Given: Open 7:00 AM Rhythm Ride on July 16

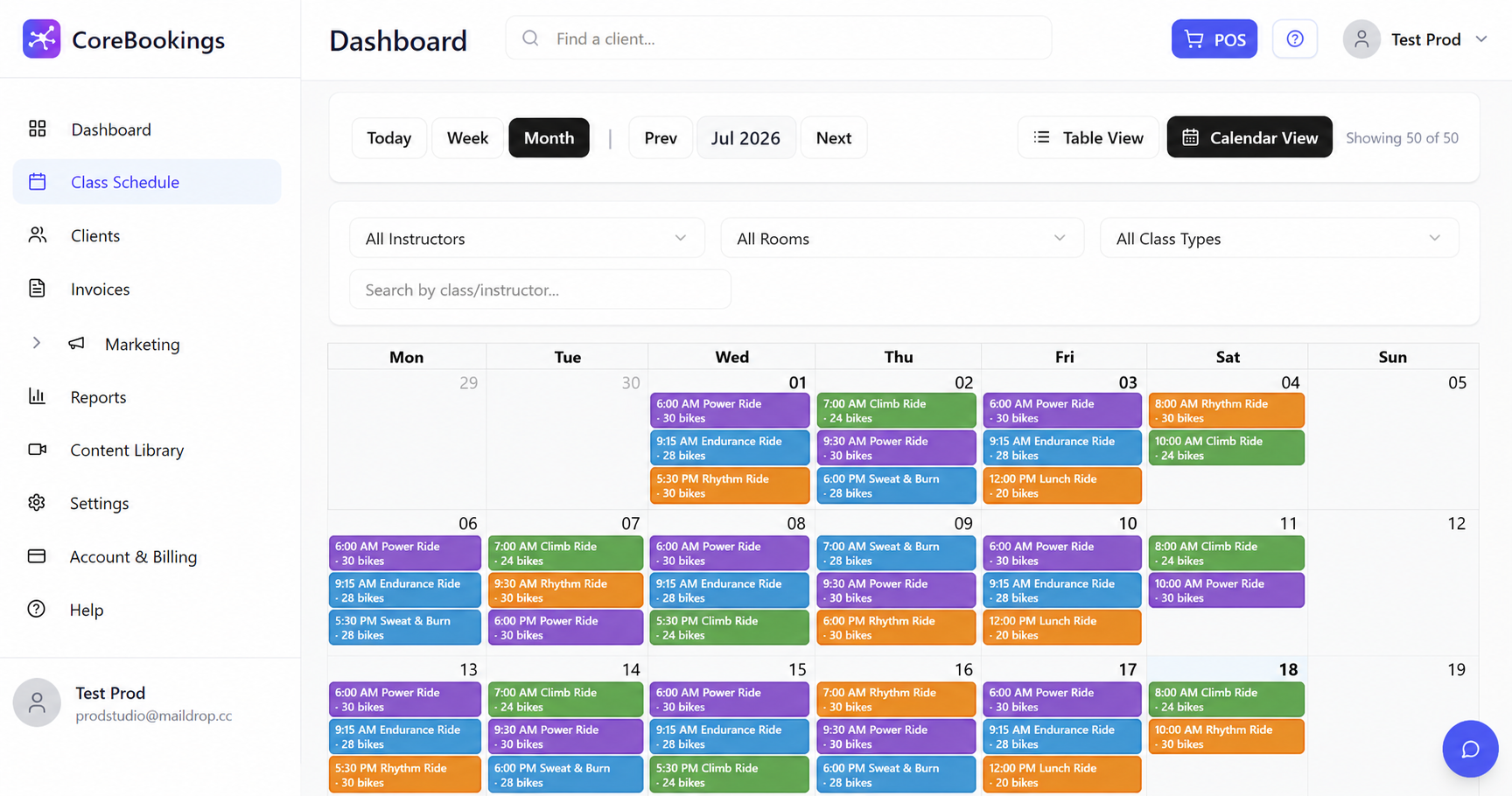Looking at the screenshot, I should click(x=896, y=699).
